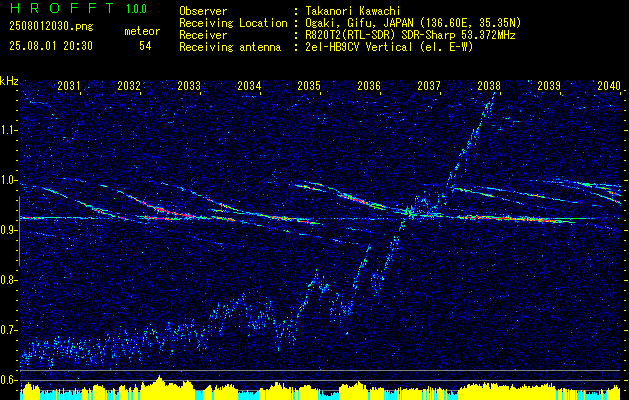Select the version number 1.0.0
The width and height of the screenshot is (629, 400).
tap(136, 9)
